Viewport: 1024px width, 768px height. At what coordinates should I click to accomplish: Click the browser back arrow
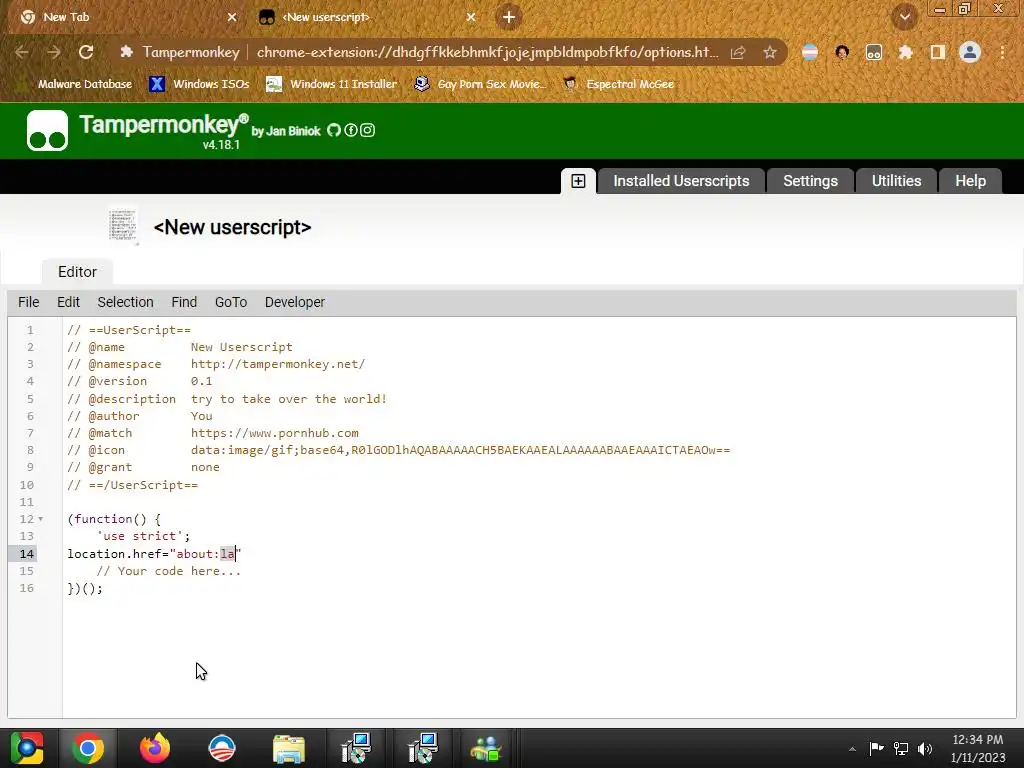coord(22,52)
